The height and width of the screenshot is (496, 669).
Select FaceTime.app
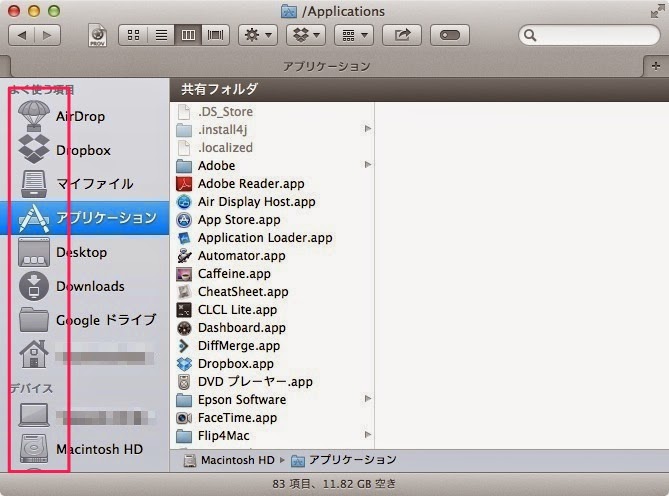[x=272, y=418]
